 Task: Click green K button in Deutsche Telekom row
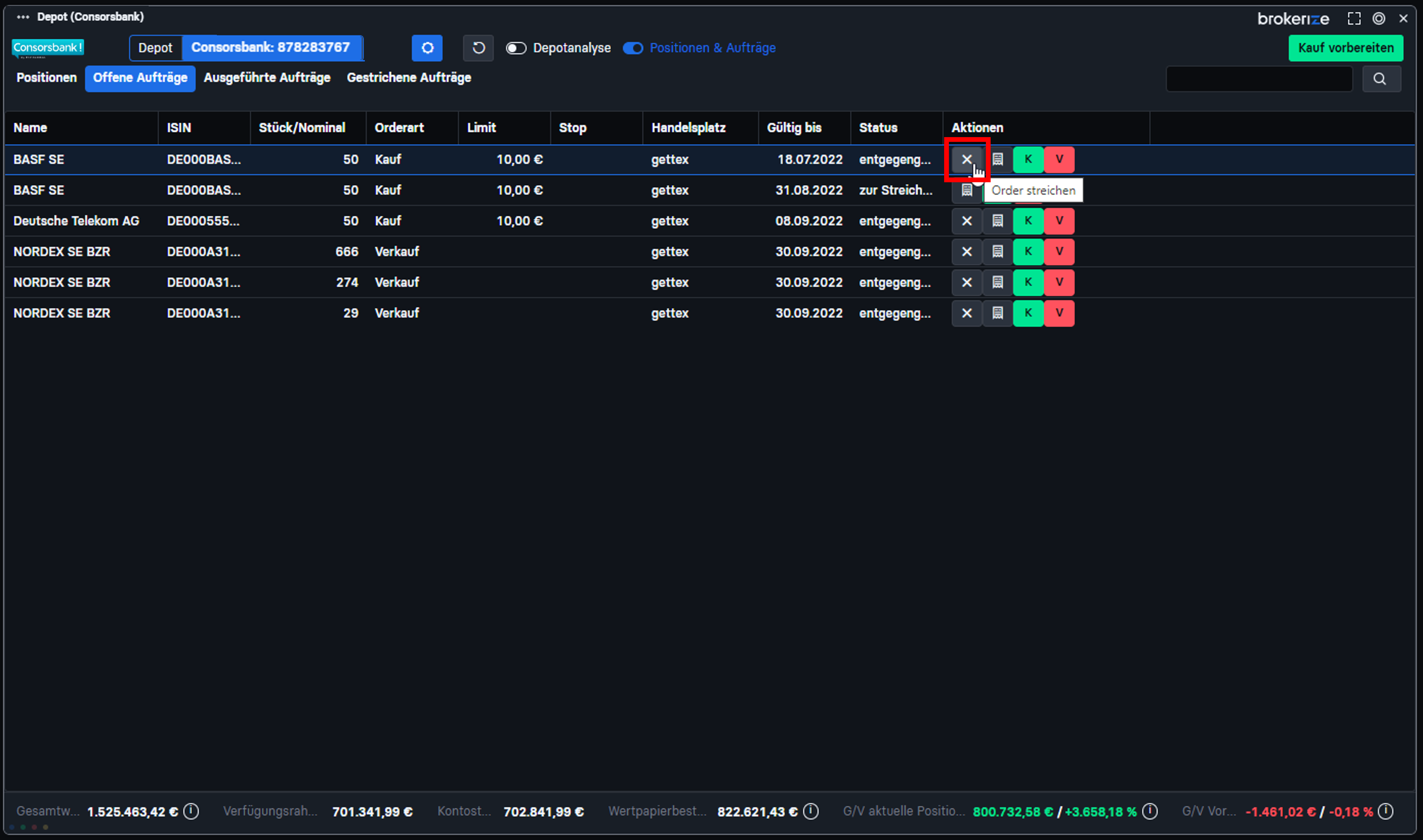pos(1028,221)
